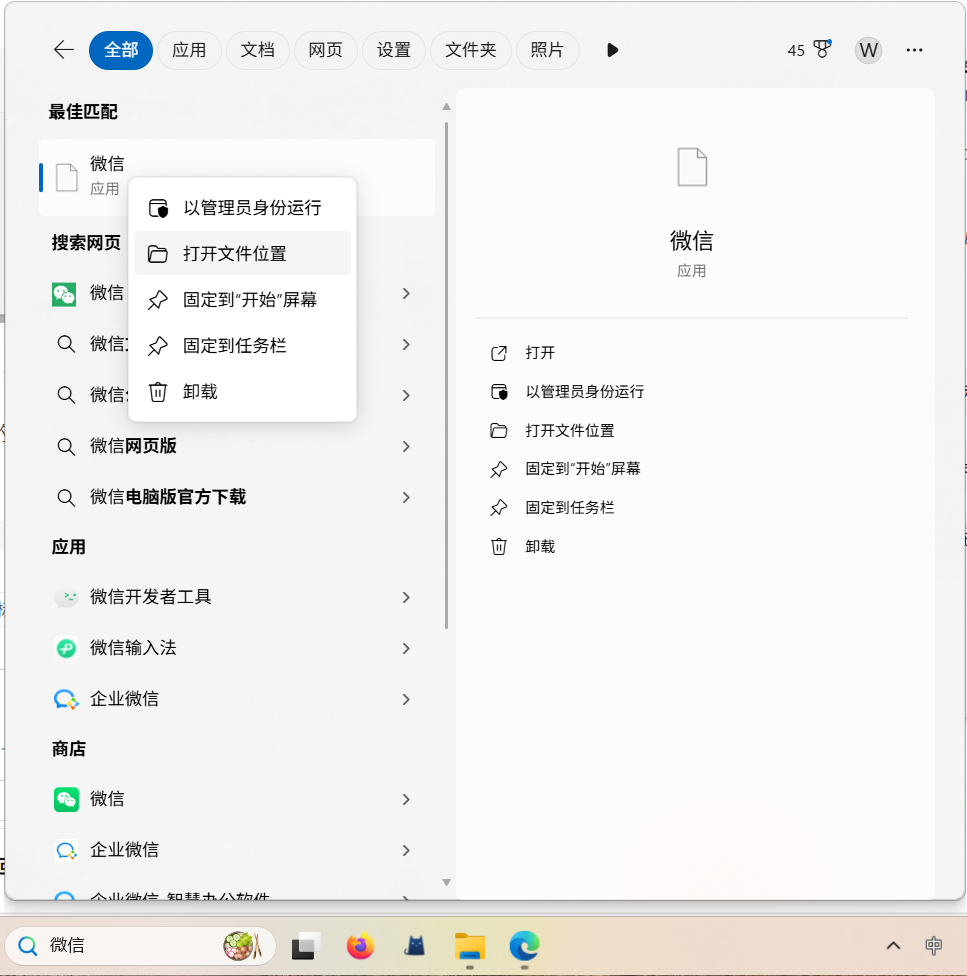This screenshot has width=967, height=976.
Task: Choose 固定到任务栏 in the context menu
Action: [x=242, y=345]
